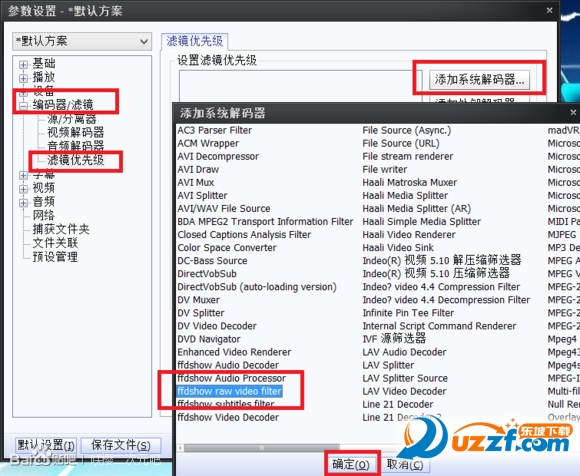
Task: Select File Source (URL)
Action: 401,143
